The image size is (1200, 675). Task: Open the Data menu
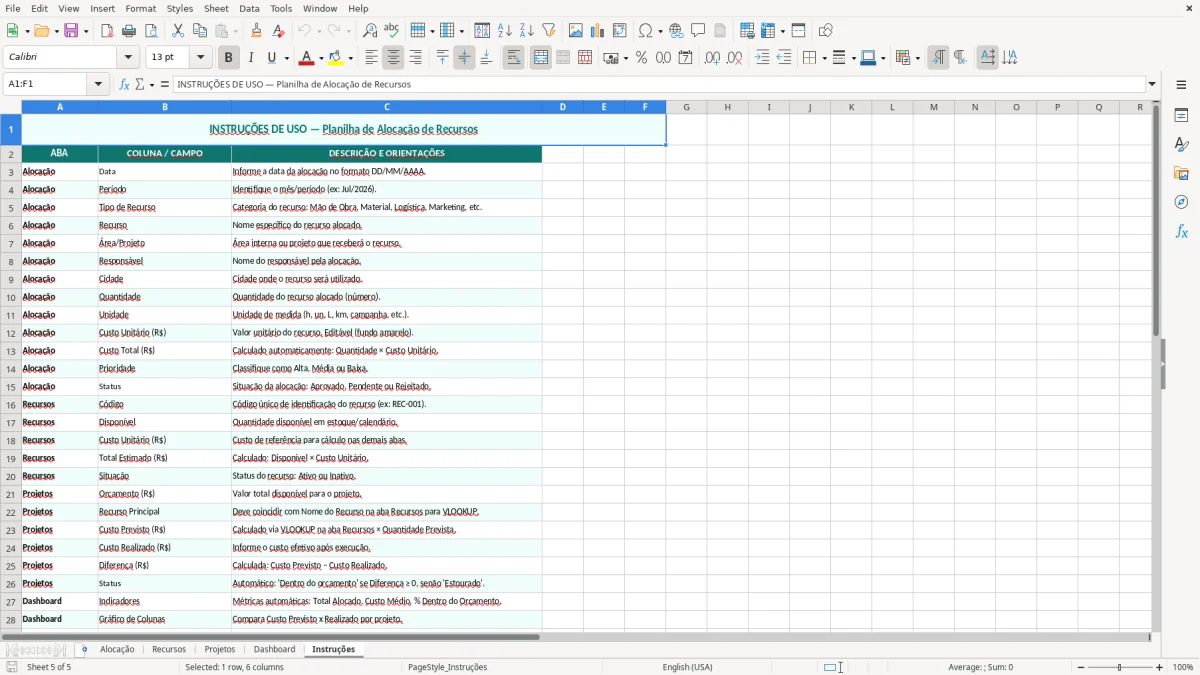(249, 8)
